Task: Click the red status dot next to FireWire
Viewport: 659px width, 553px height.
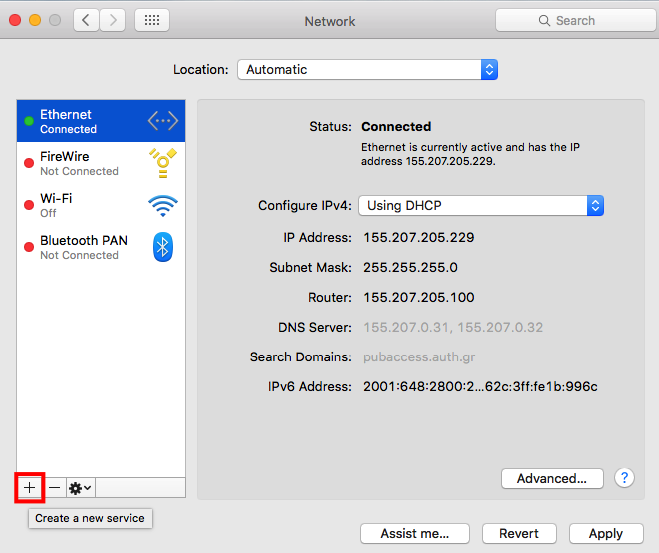Action: (29, 163)
